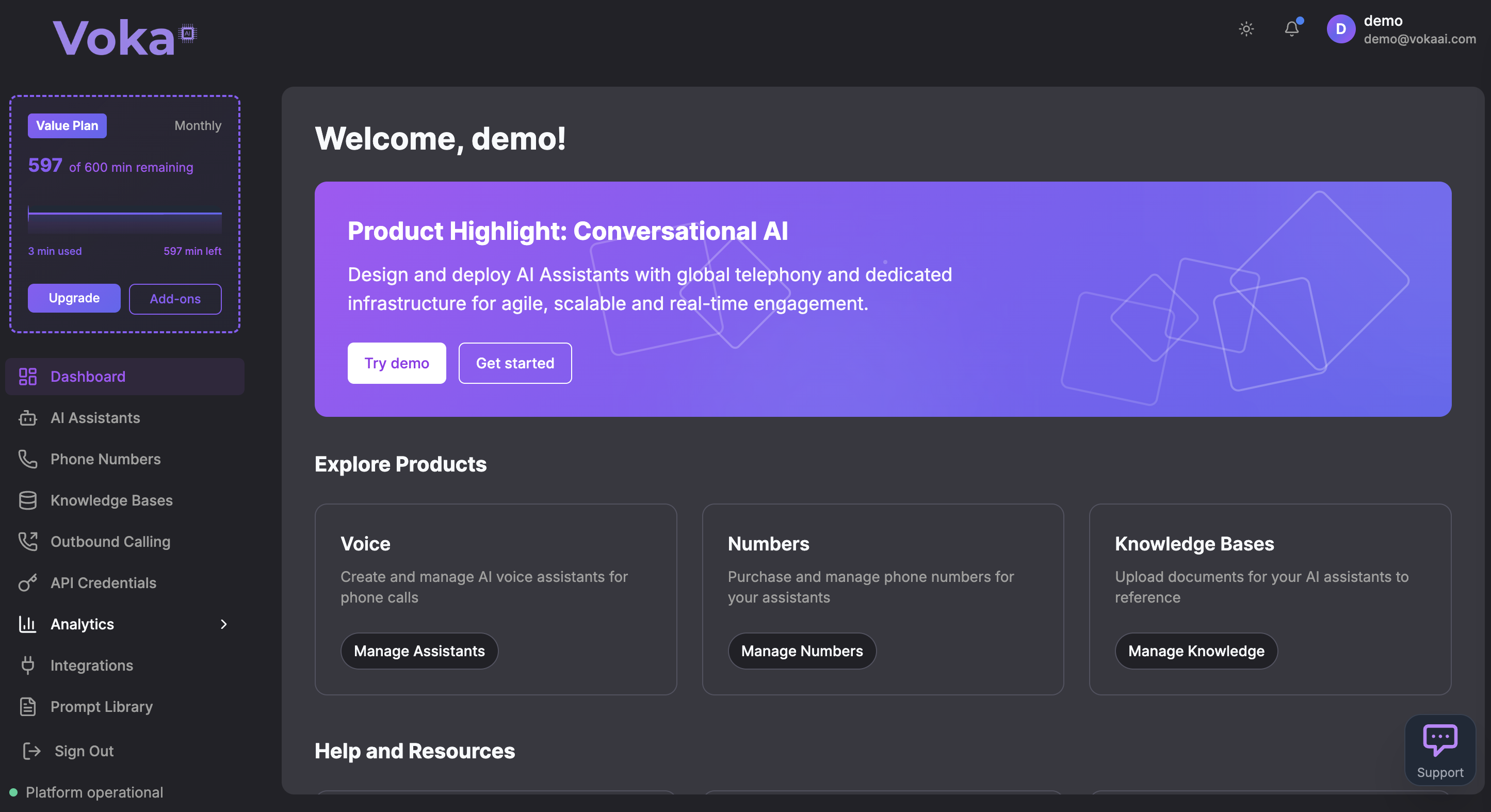
Task: Open the demo user account menu
Action: click(x=1400, y=29)
